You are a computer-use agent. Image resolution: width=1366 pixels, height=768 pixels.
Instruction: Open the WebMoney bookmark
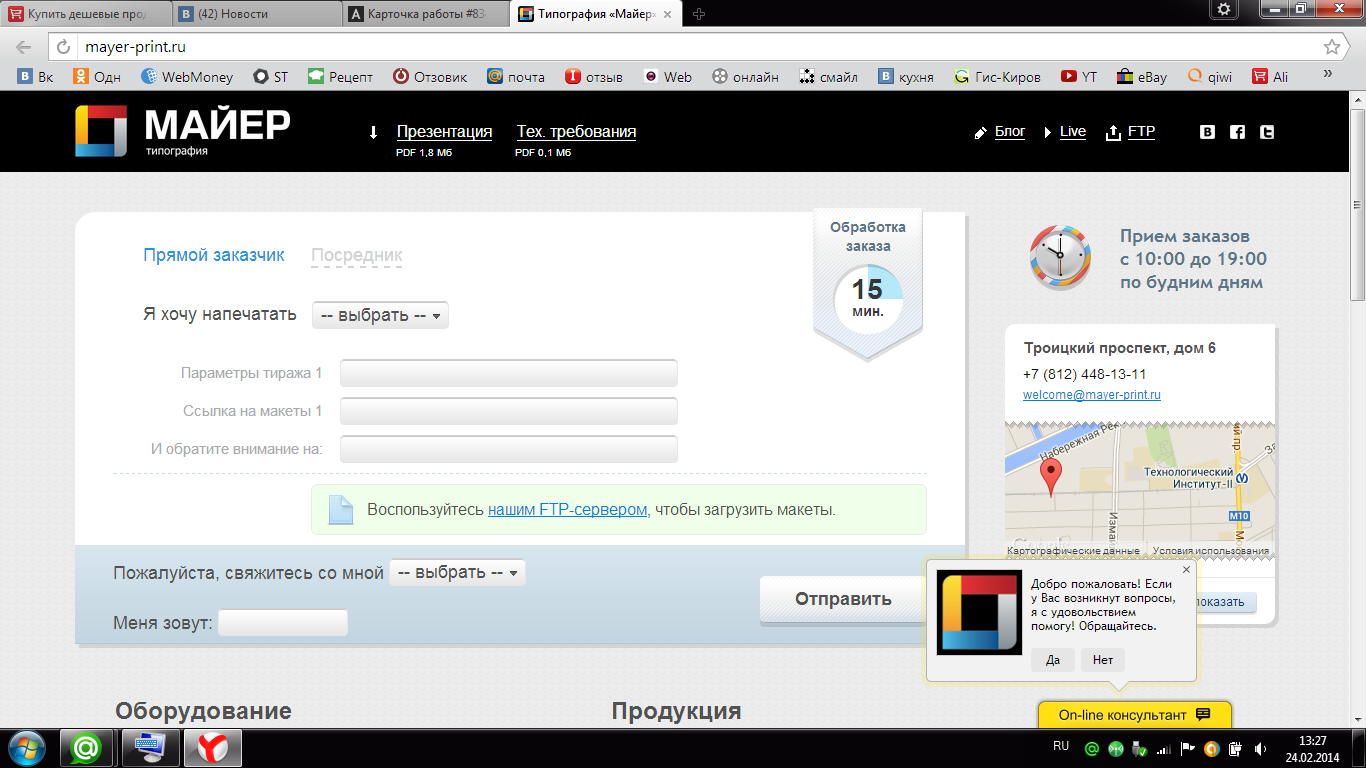tap(187, 76)
